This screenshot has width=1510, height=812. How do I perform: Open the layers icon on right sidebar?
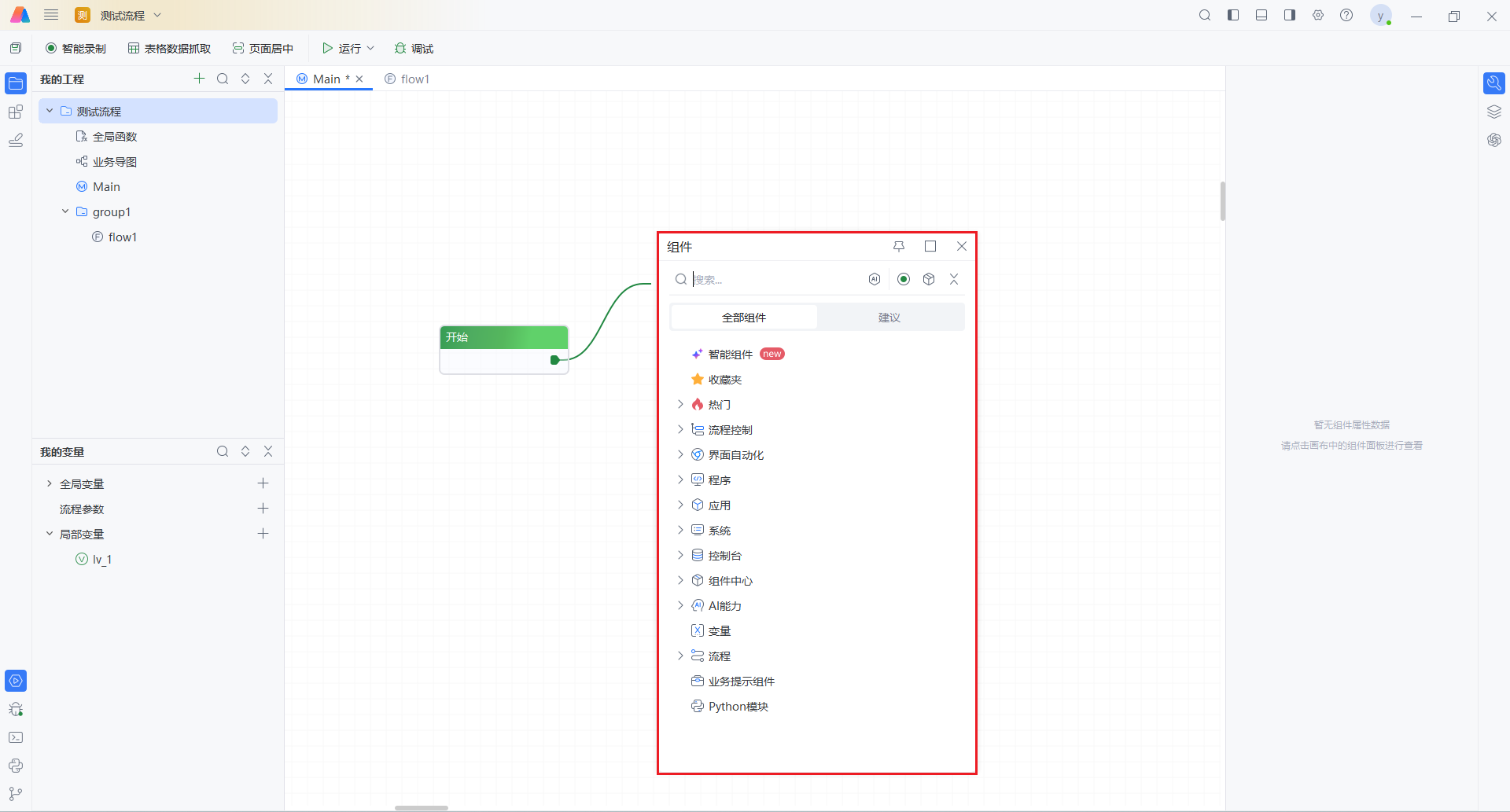[x=1494, y=112]
